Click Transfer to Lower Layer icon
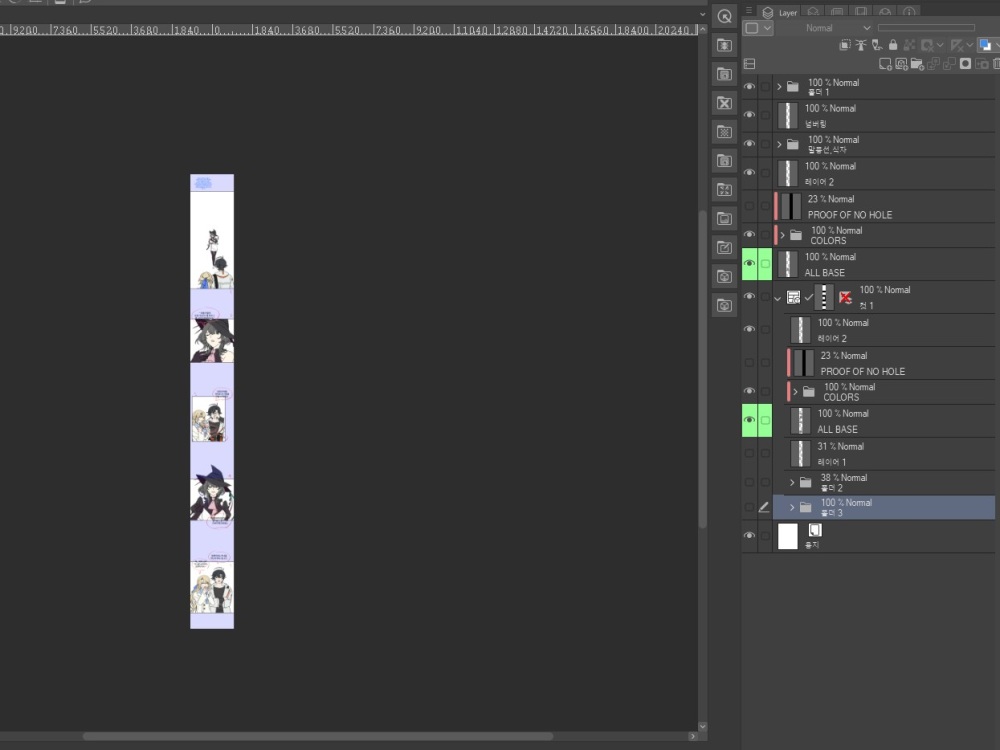Viewport: 1000px width, 750px height. 933,64
